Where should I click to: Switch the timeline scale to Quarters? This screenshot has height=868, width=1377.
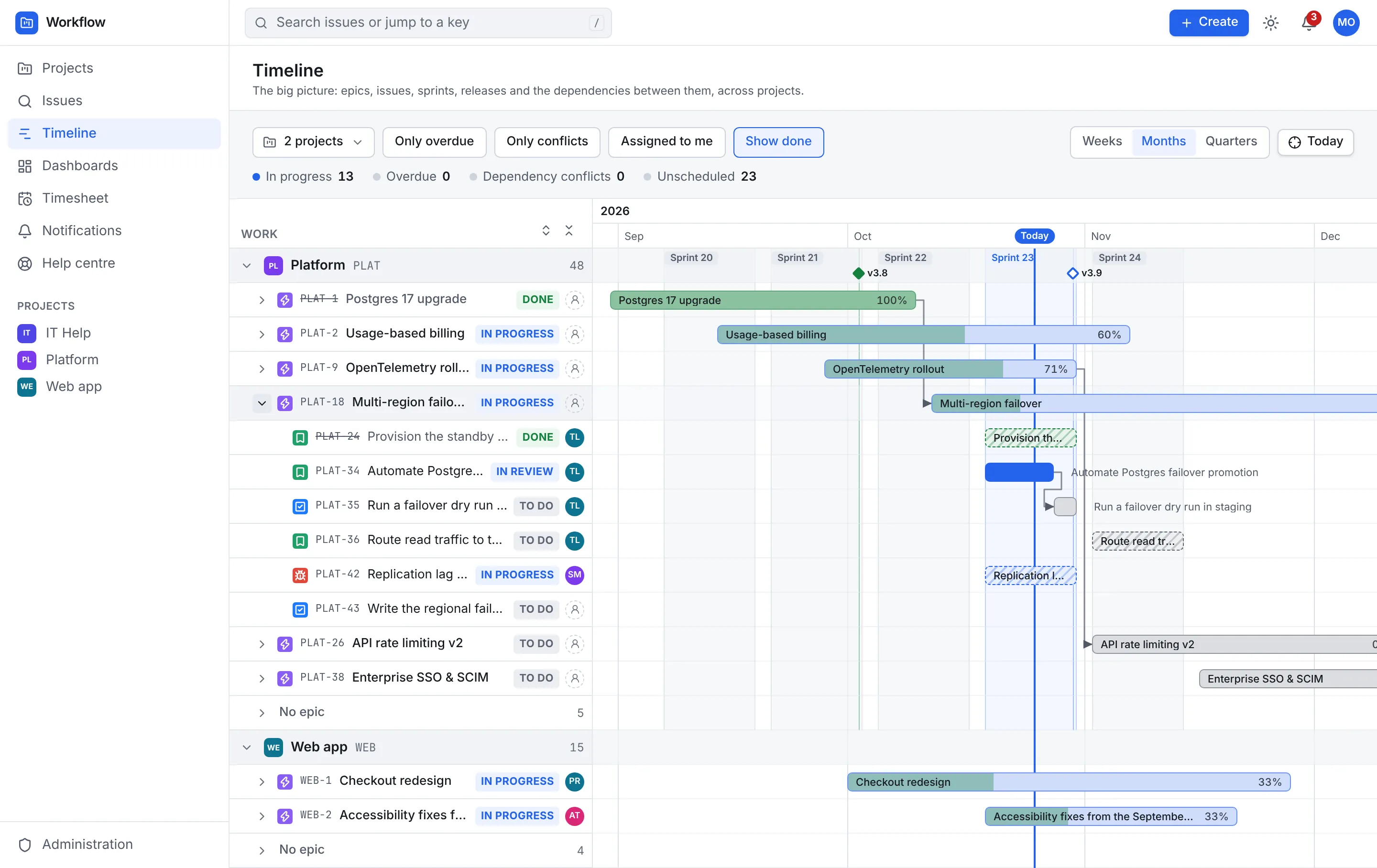[x=1231, y=142]
